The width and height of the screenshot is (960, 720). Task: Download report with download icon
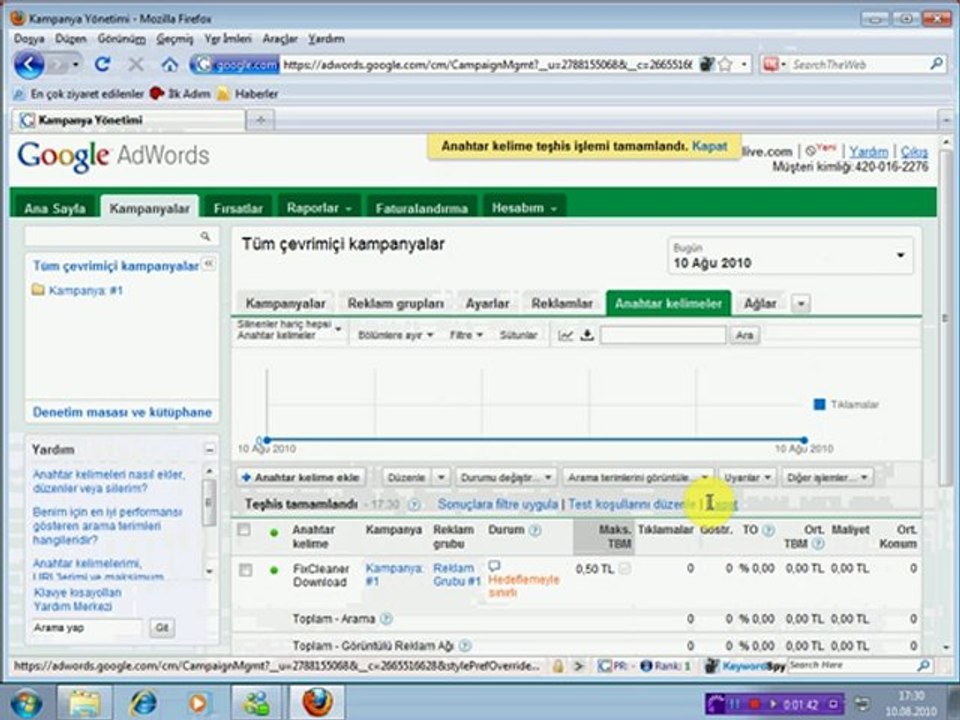tap(587, 335)
